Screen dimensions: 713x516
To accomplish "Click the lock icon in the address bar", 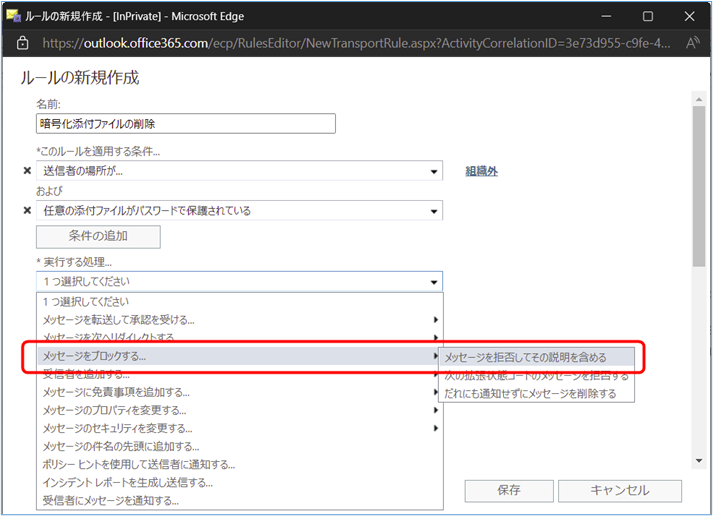I will click(22, 43).
